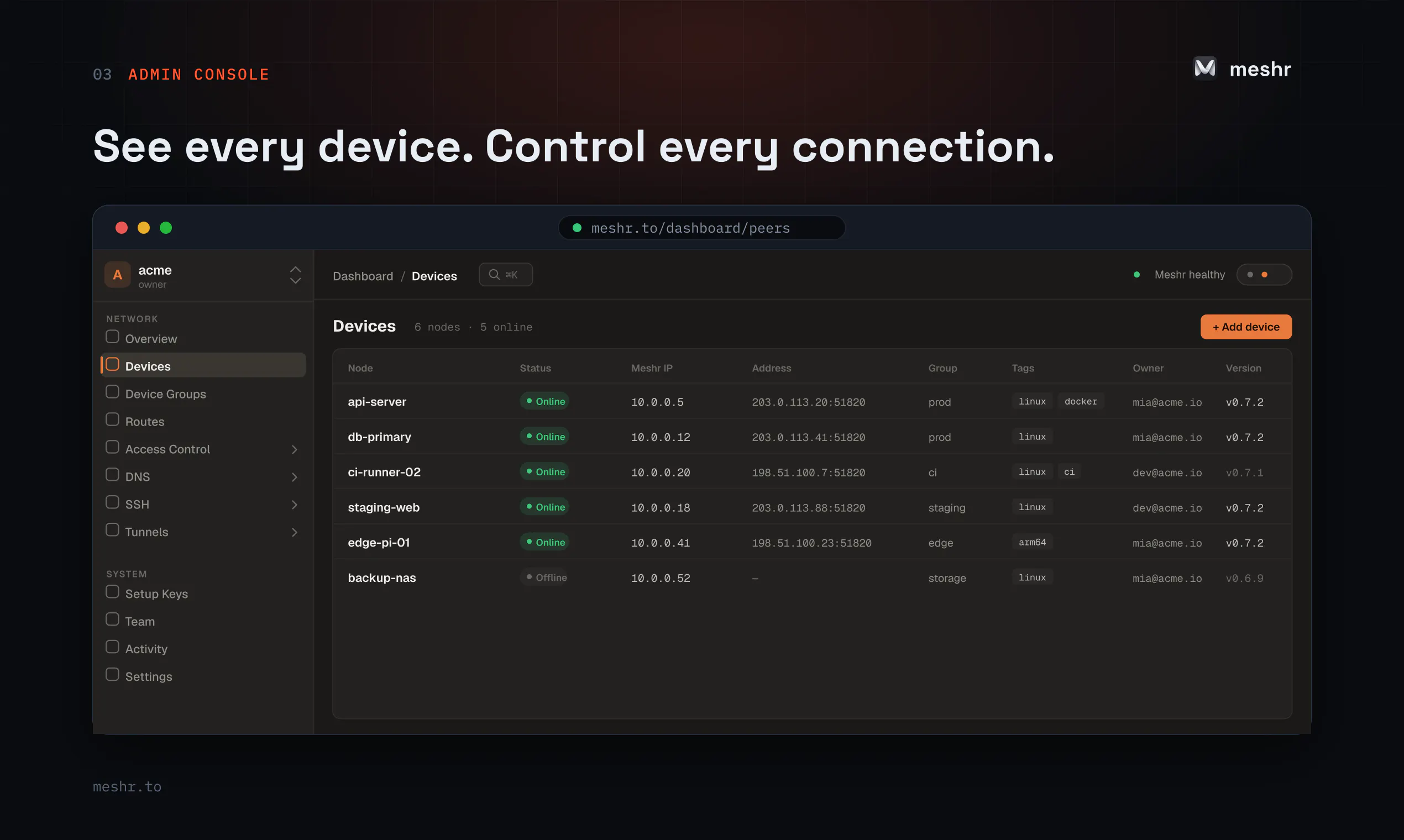Click the meshr.to footer link
The height and width of the screenshot is (840, 1404).
click(x=127, y=787)
